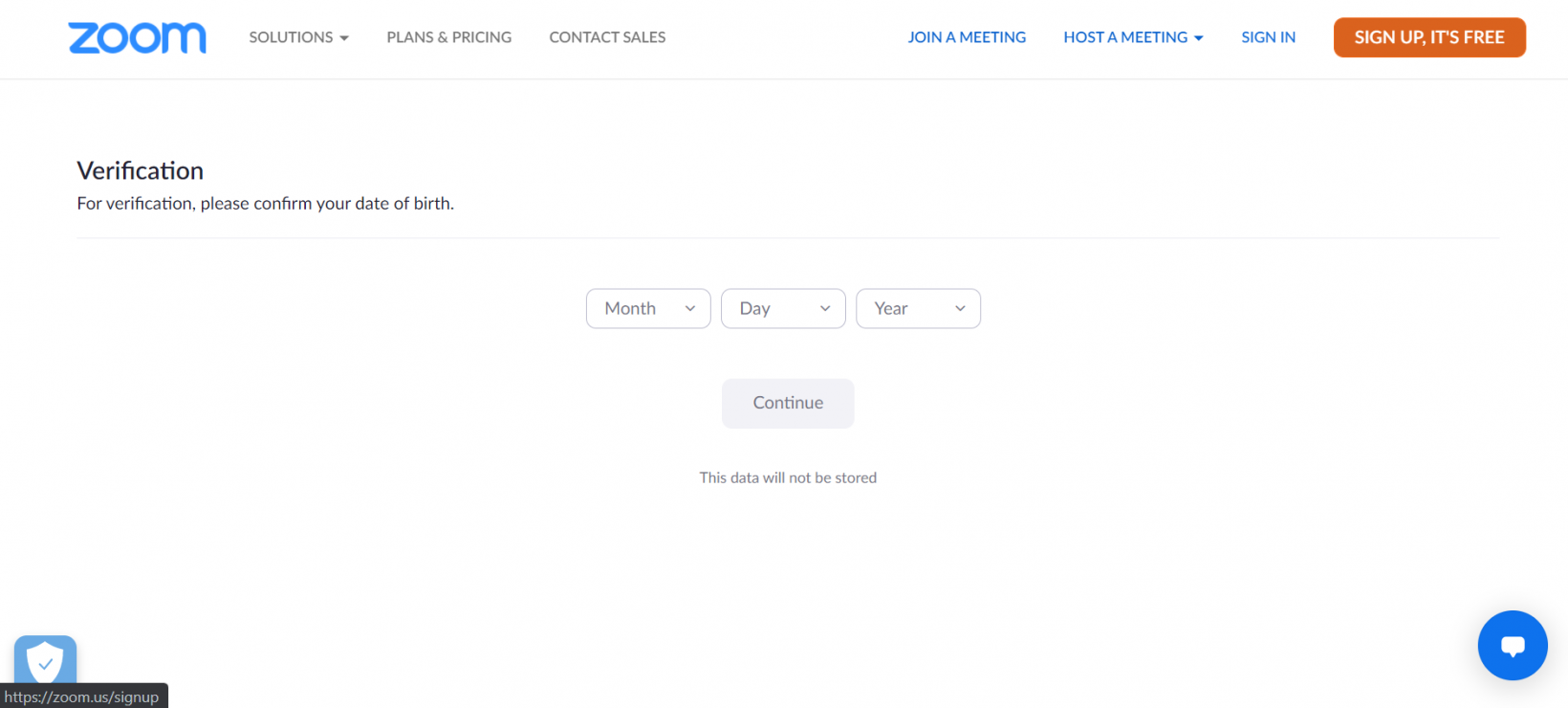This screenshot has width=1568, height=708.
Task: Click the caret arrow beside Host a Meeting
Action: pos(1198,38)
